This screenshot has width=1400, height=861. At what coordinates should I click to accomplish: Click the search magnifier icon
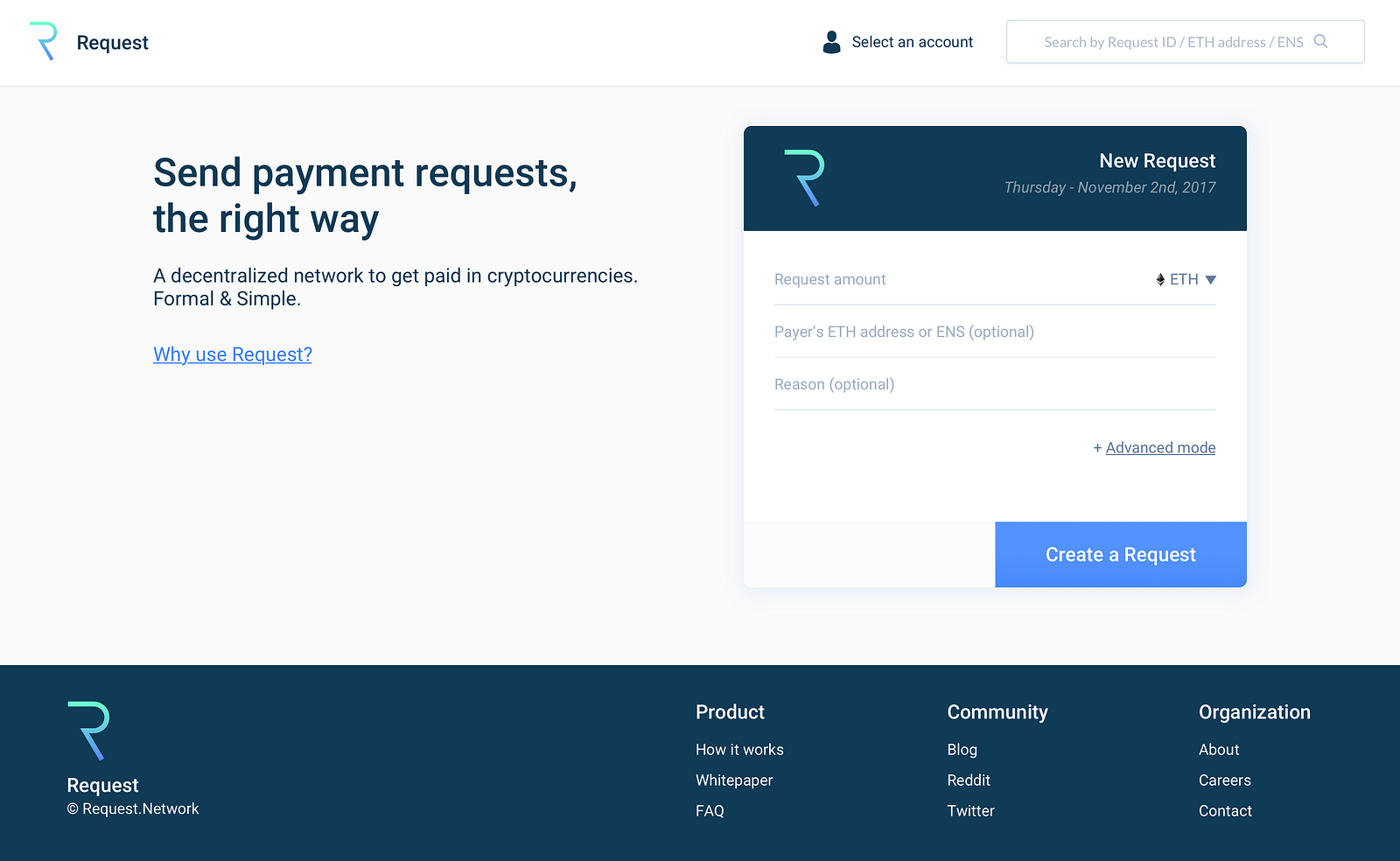coord(1321,41)
